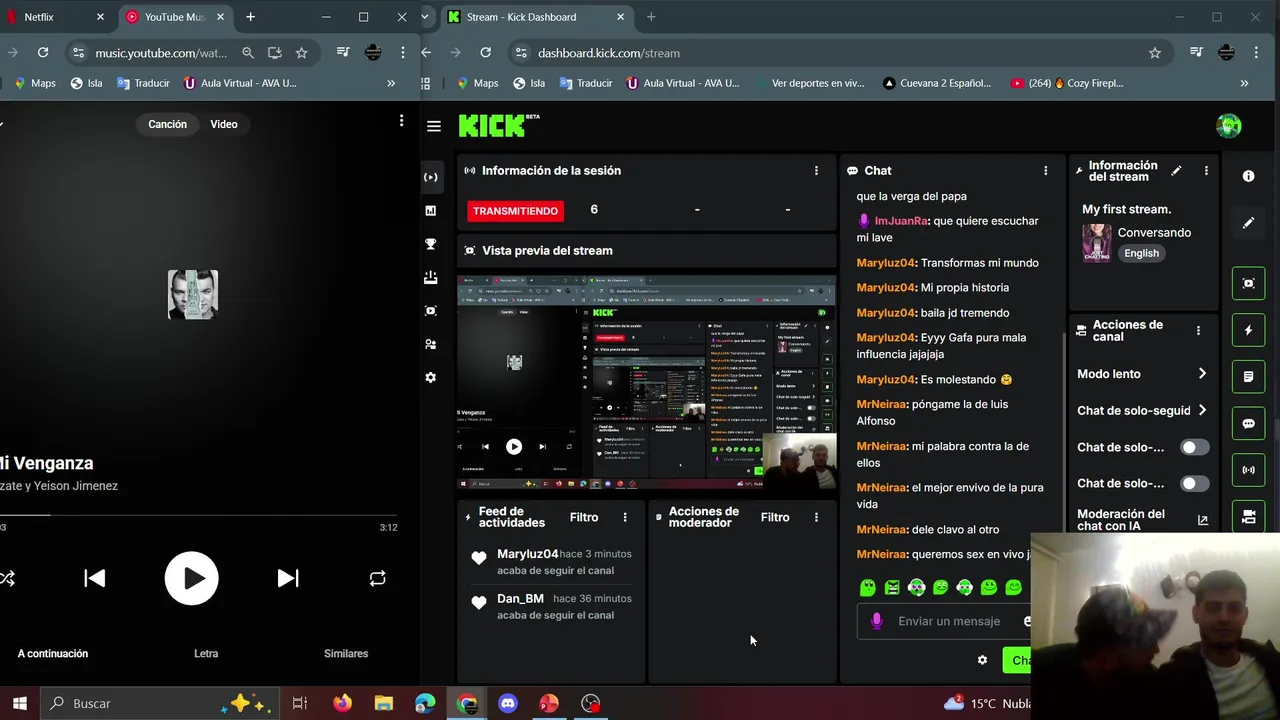
Task: Open the community users icon in sidebar
Action: (x=430, y=344)
